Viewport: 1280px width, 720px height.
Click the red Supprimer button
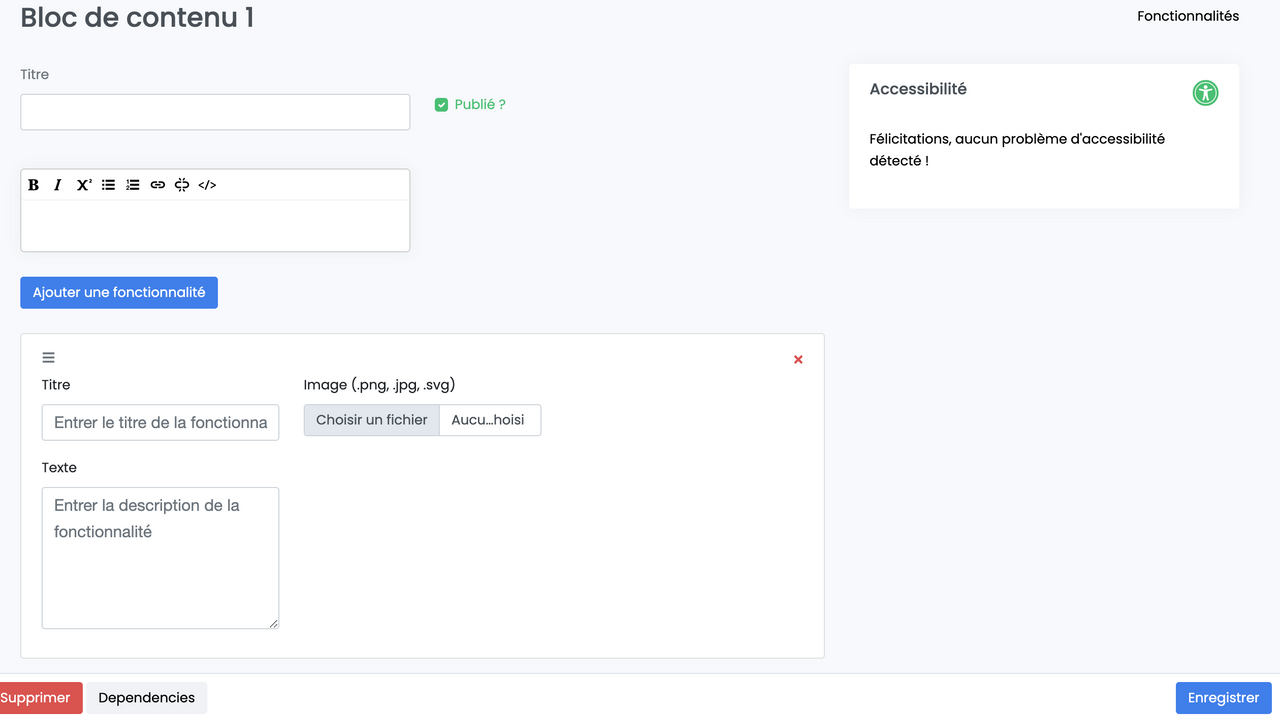click(38, 698)
